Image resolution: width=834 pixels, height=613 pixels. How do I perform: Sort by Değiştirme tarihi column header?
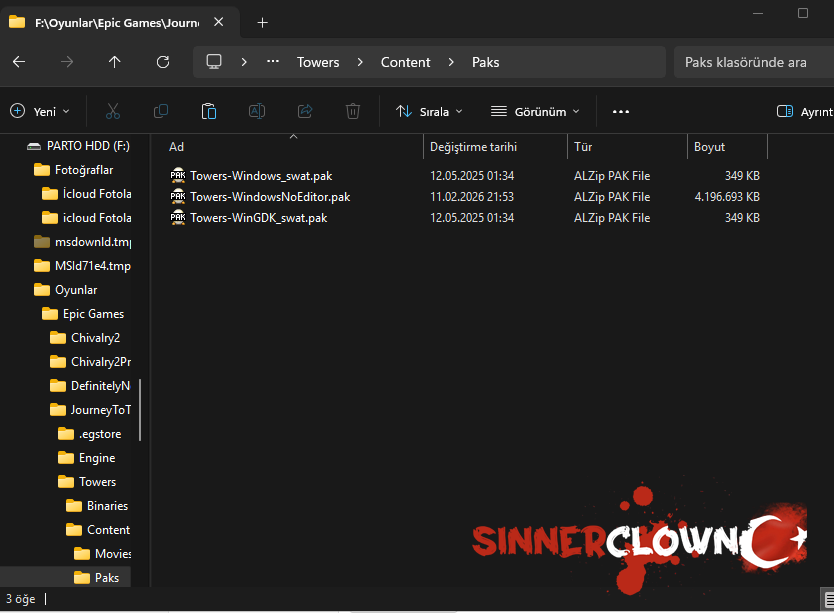(x=473, y=147)
